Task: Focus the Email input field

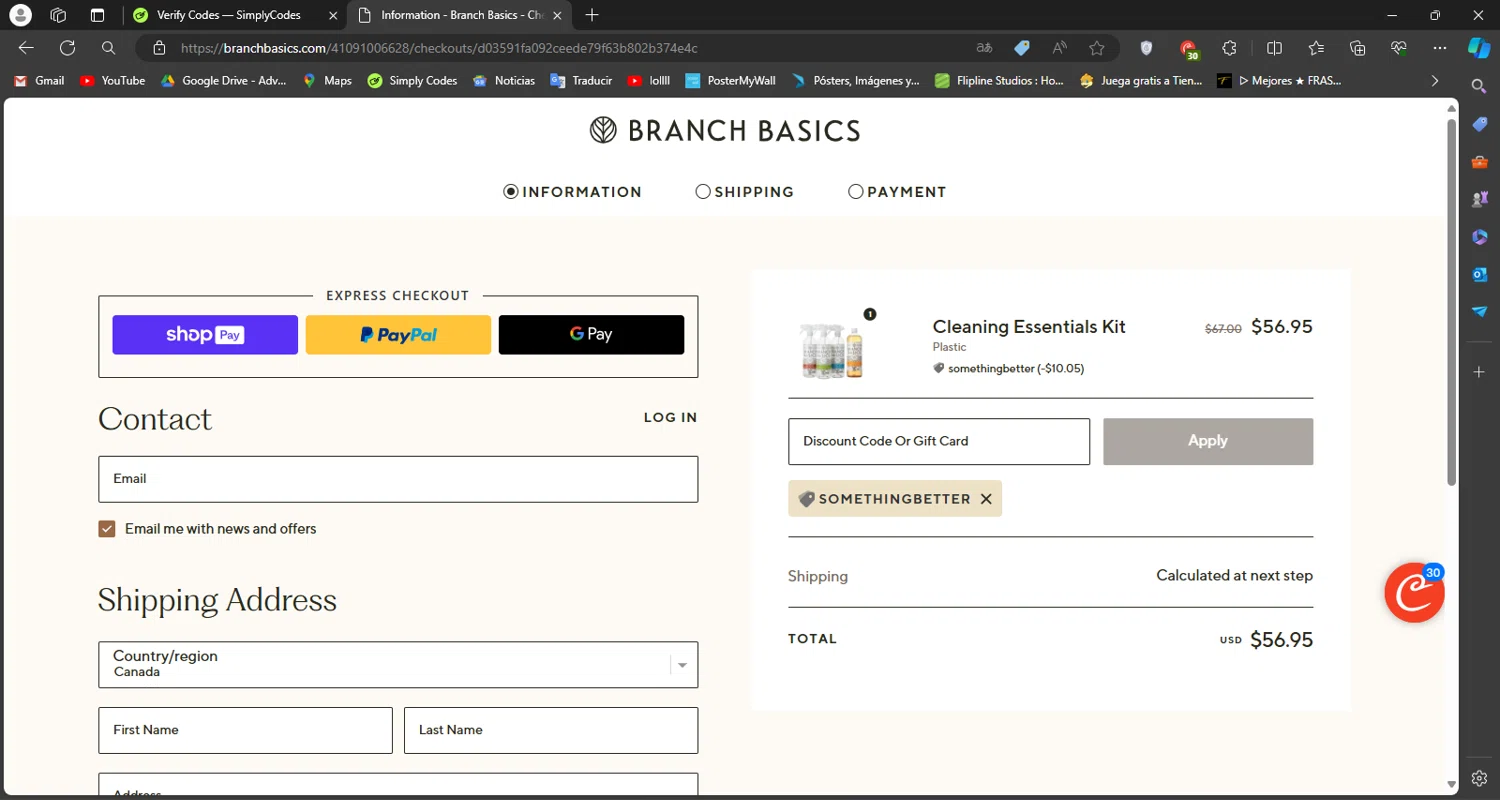Action: [398, 479]
